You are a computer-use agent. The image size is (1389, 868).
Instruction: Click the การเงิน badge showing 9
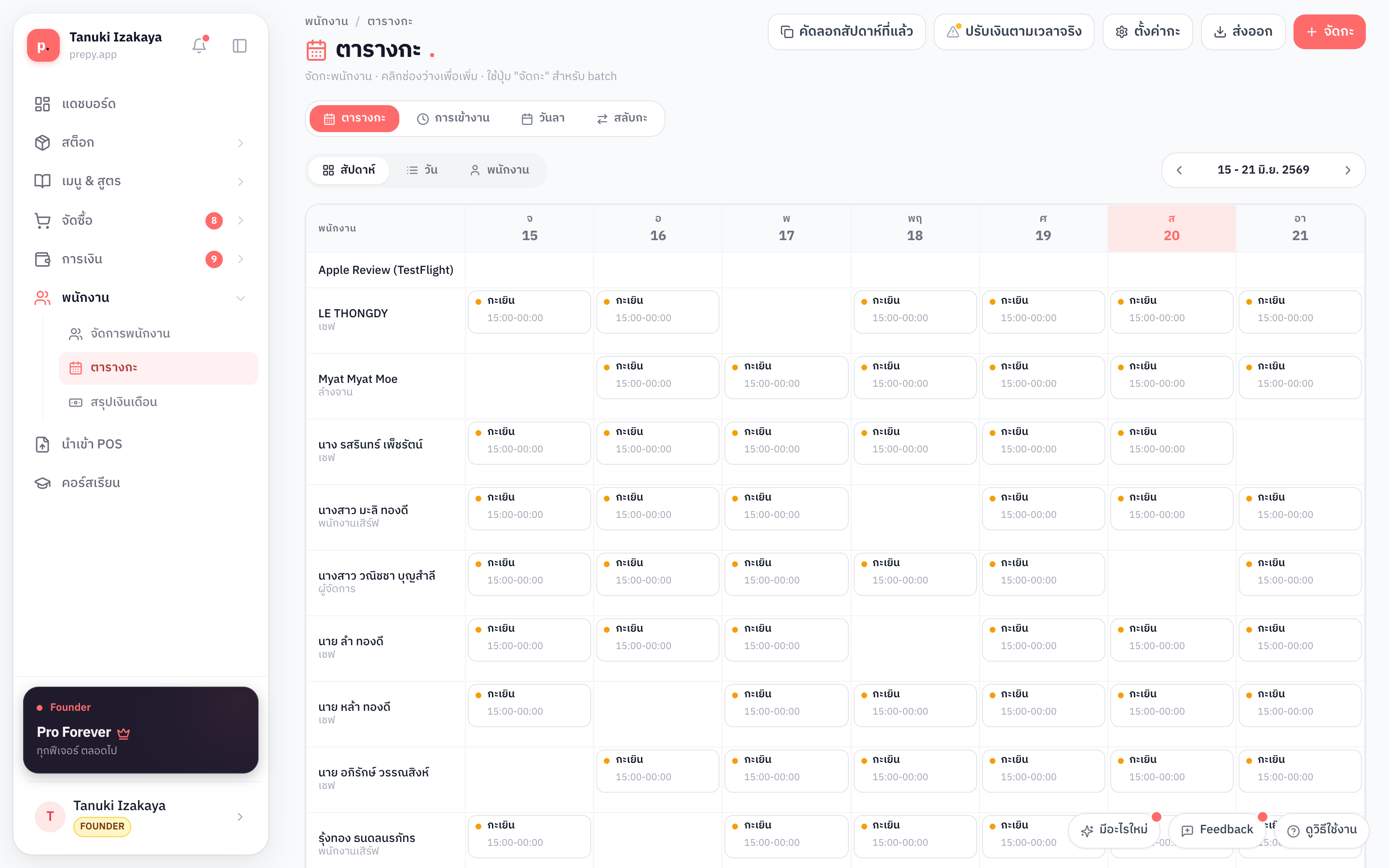(x=214, y=259)
